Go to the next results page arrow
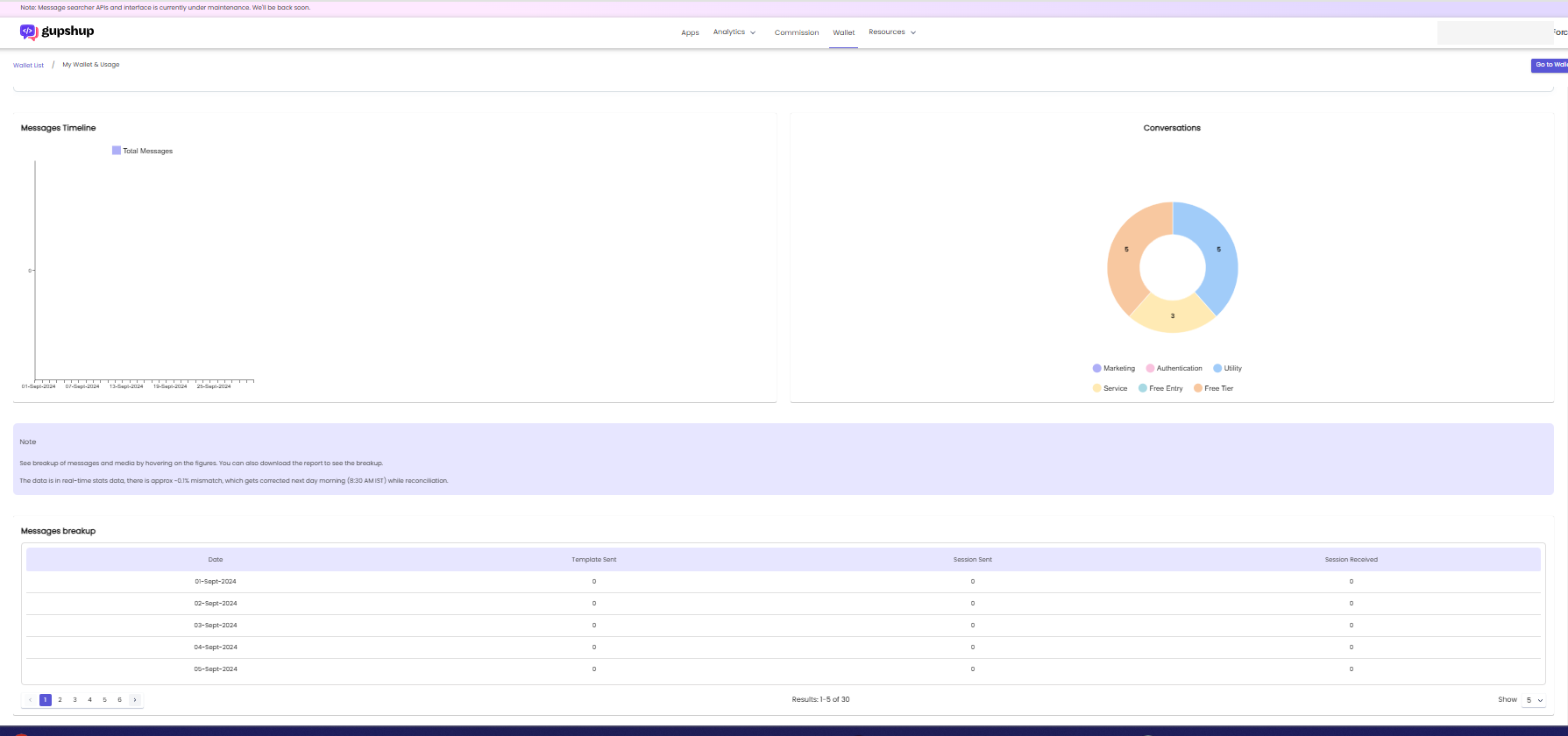 click(x=134, y=700)
